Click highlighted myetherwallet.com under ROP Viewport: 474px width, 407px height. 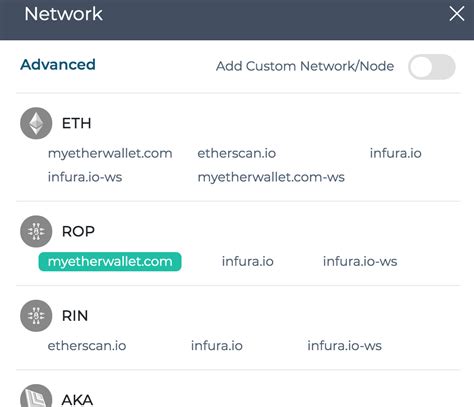point(110,261)
